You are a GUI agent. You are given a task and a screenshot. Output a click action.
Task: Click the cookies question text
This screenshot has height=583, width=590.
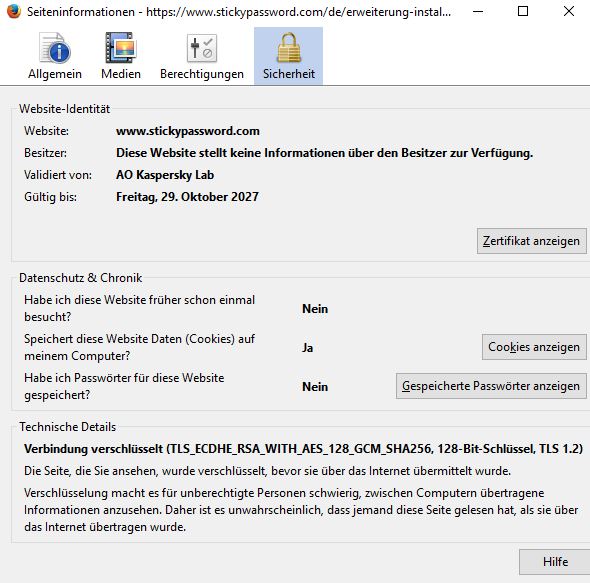click(140, 347)
